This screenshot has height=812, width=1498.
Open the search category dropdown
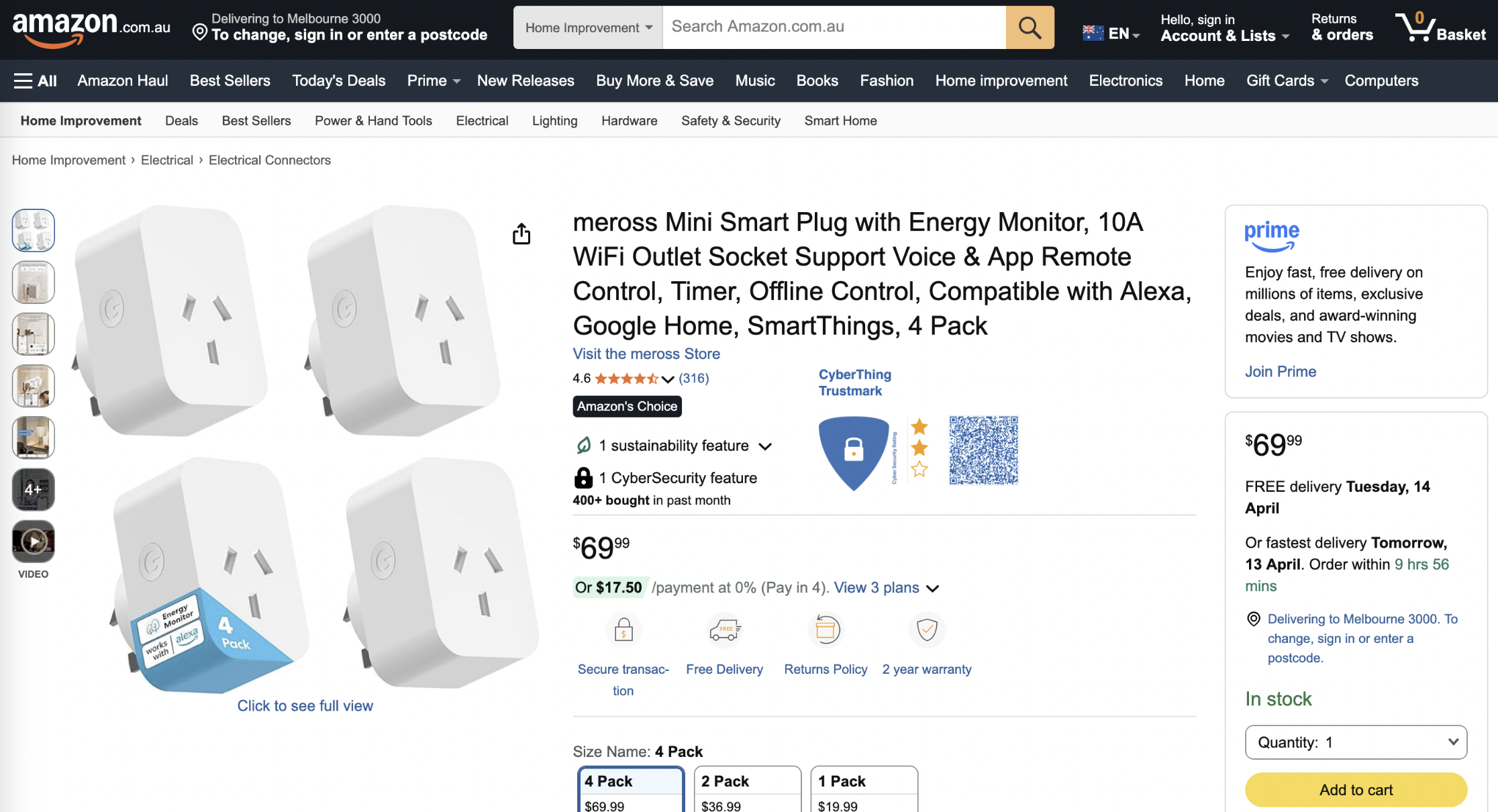coord(587,27)
